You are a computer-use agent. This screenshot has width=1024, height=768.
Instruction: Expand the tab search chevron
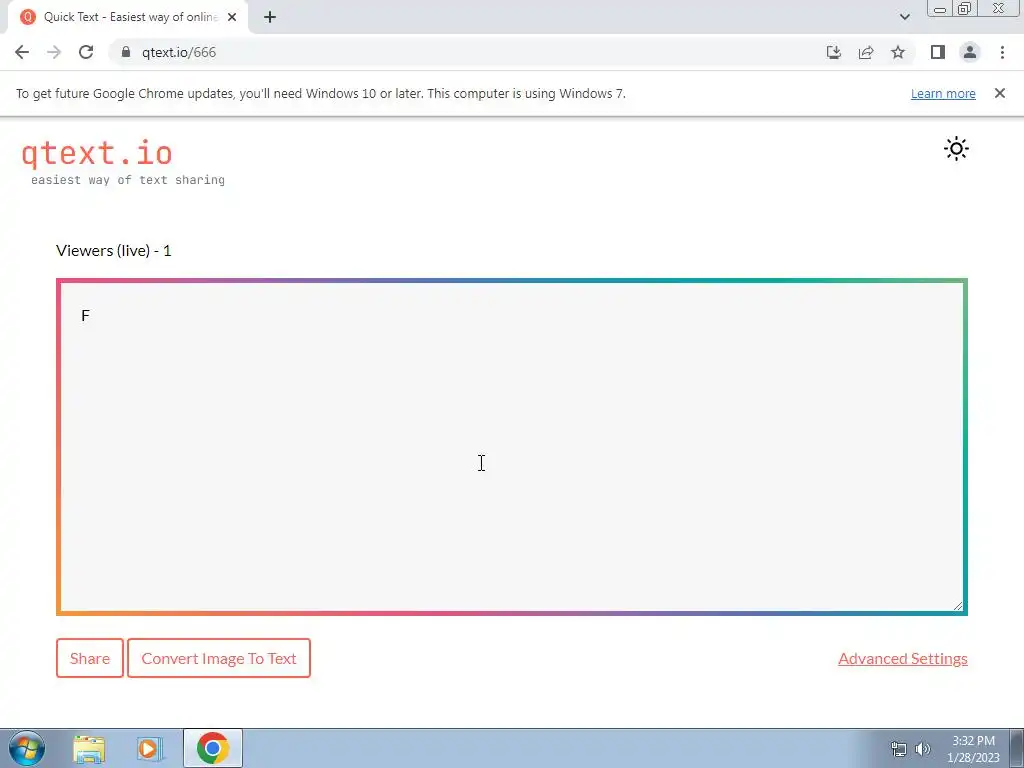click(904, 17)
